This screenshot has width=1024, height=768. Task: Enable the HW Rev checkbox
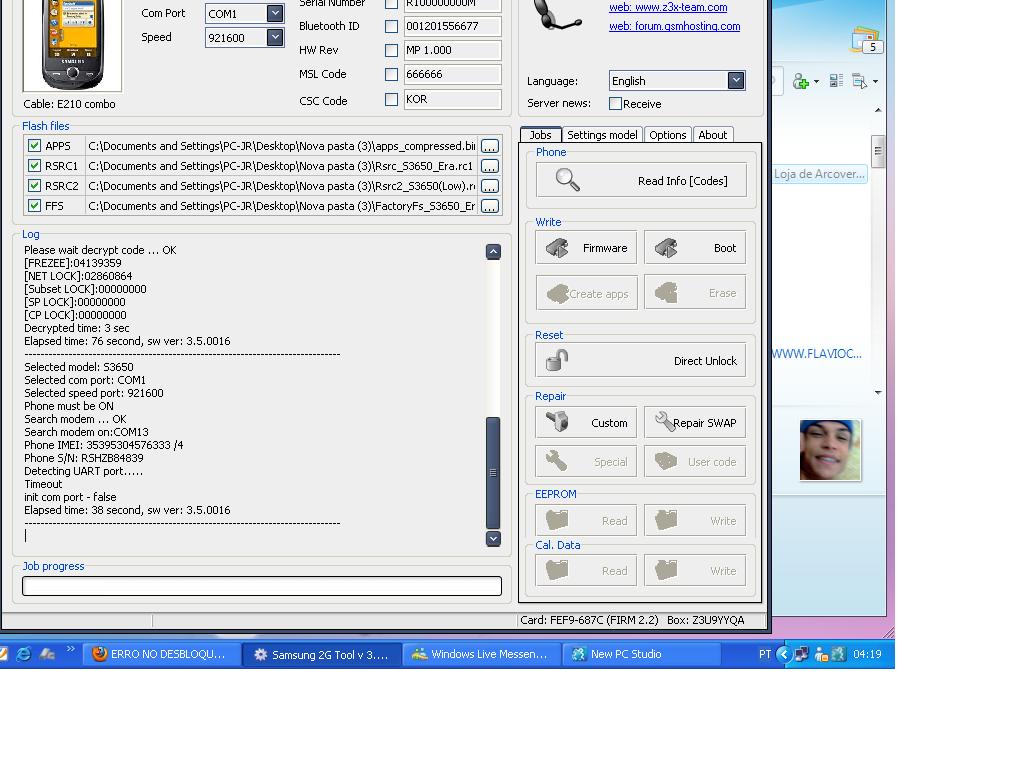[x=391, y=50]
